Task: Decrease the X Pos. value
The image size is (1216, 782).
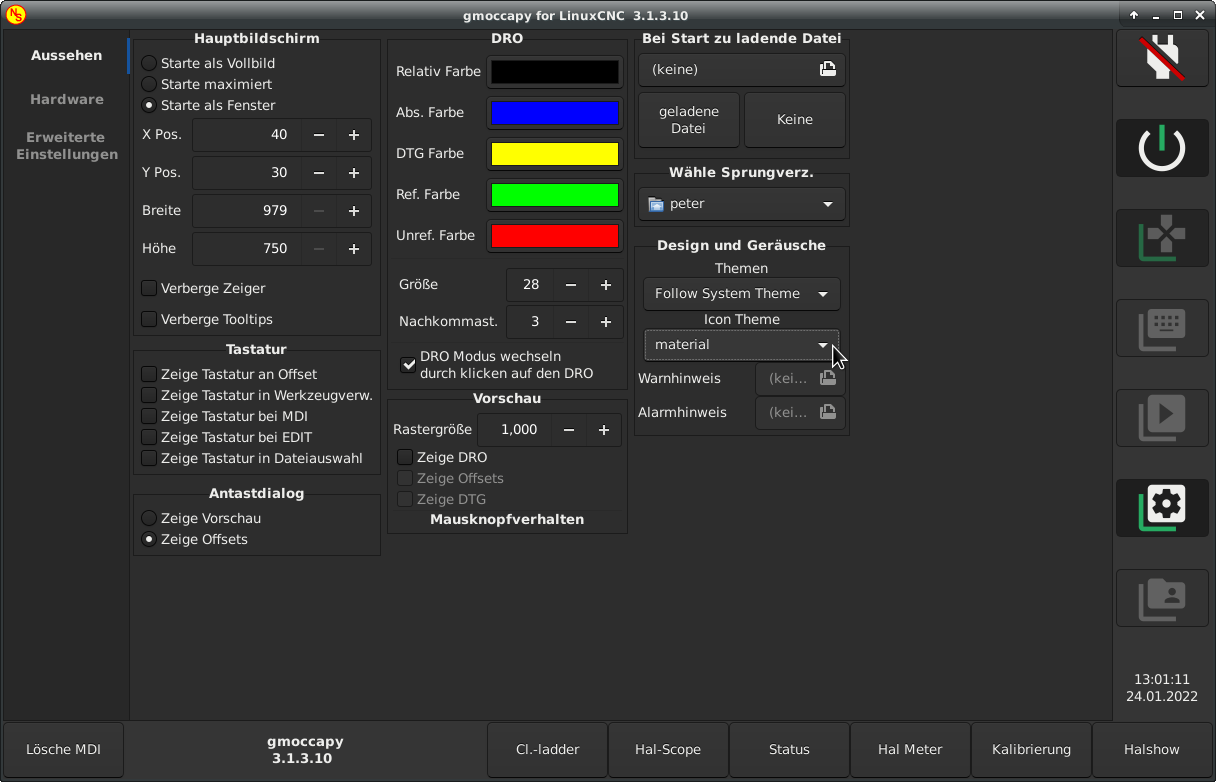Action: click(x=319, y=135)
